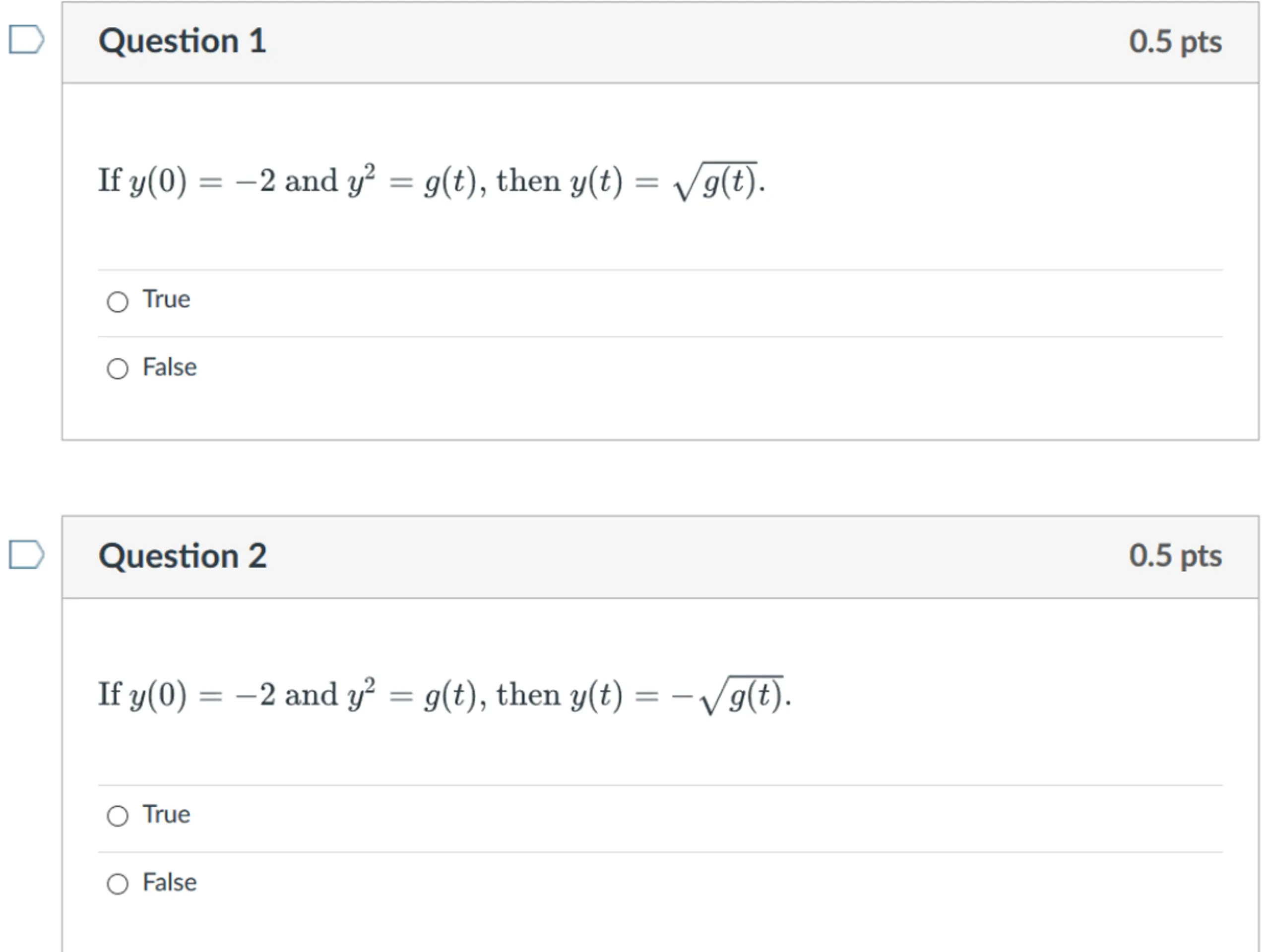
Task: Flag Question 2 using the bookmark icon
Action: coord(26,554)
